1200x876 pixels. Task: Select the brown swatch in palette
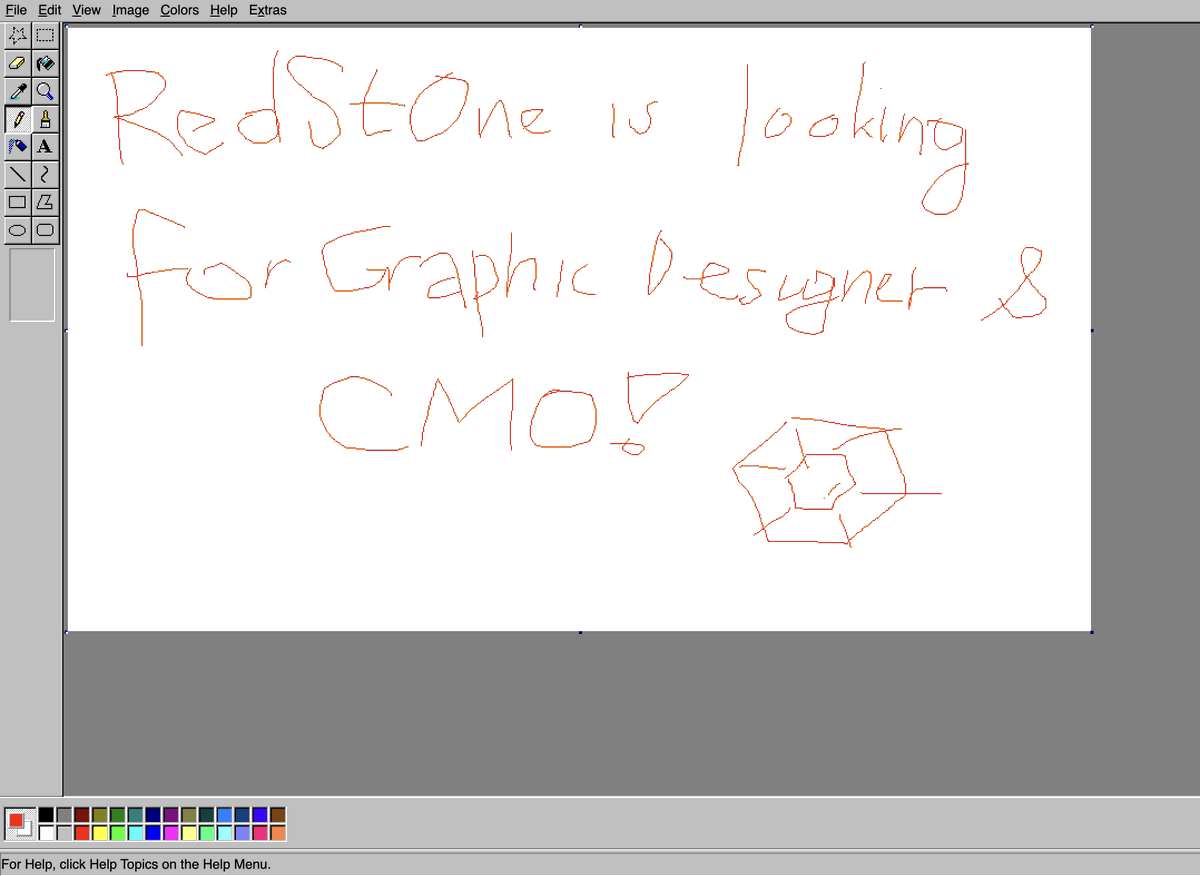click(x=278, y=815)
